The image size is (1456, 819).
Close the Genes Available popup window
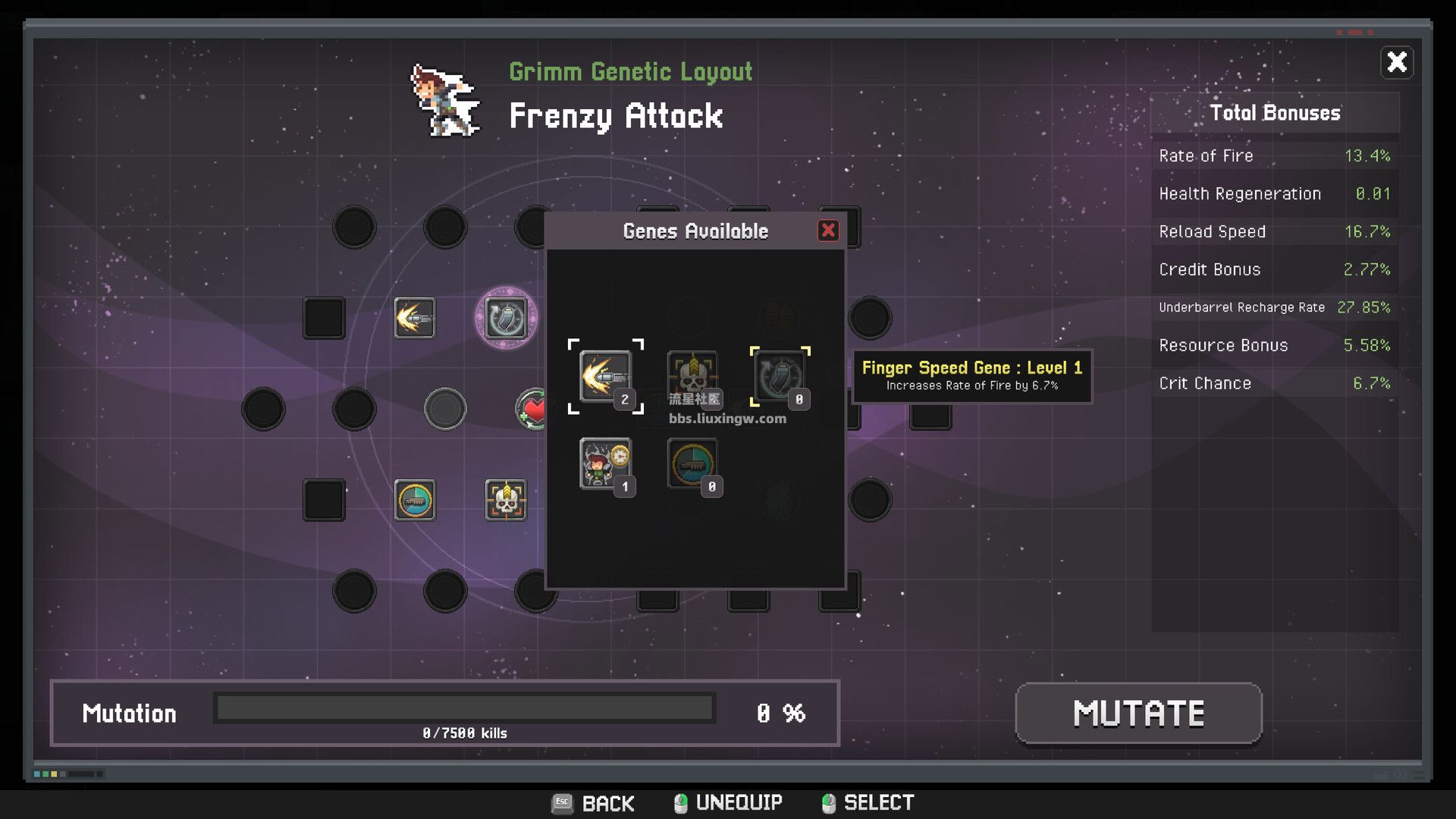point(828,231)
